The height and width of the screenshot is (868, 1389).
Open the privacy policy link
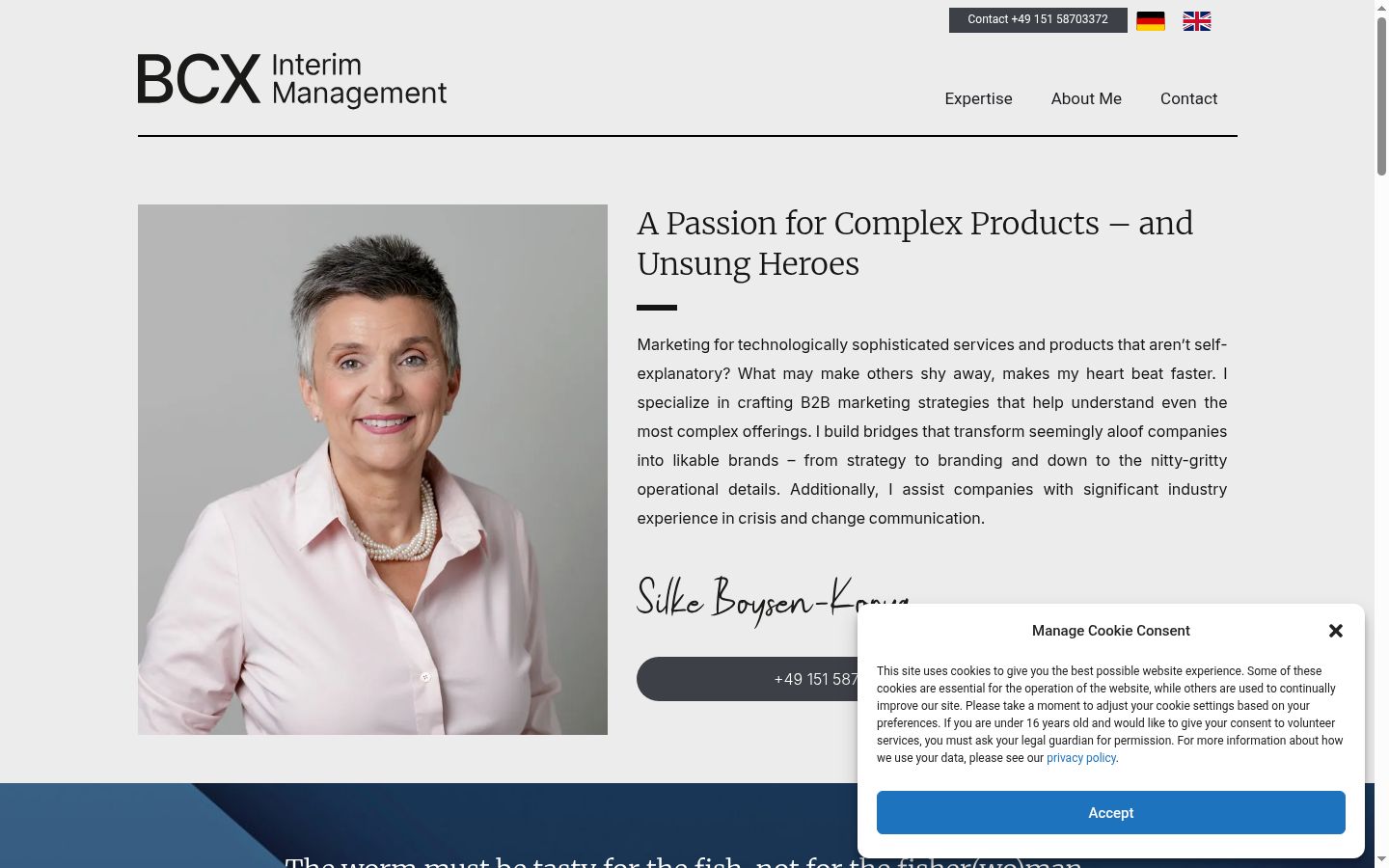click(1081, 758)
